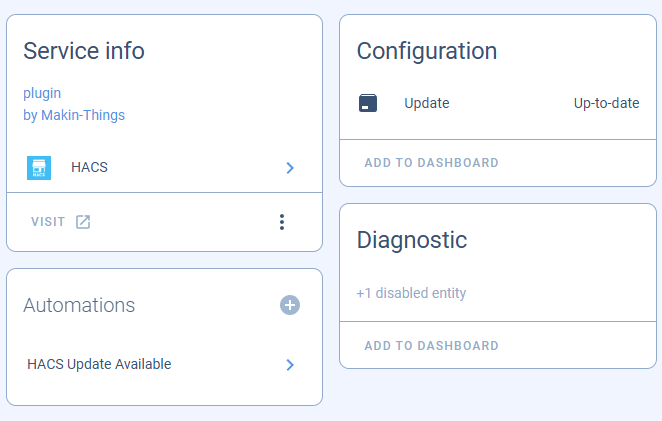This screenshot has width=662, height=421.
Task: Click the Up-to-date state value
Action: coord(606,103)
